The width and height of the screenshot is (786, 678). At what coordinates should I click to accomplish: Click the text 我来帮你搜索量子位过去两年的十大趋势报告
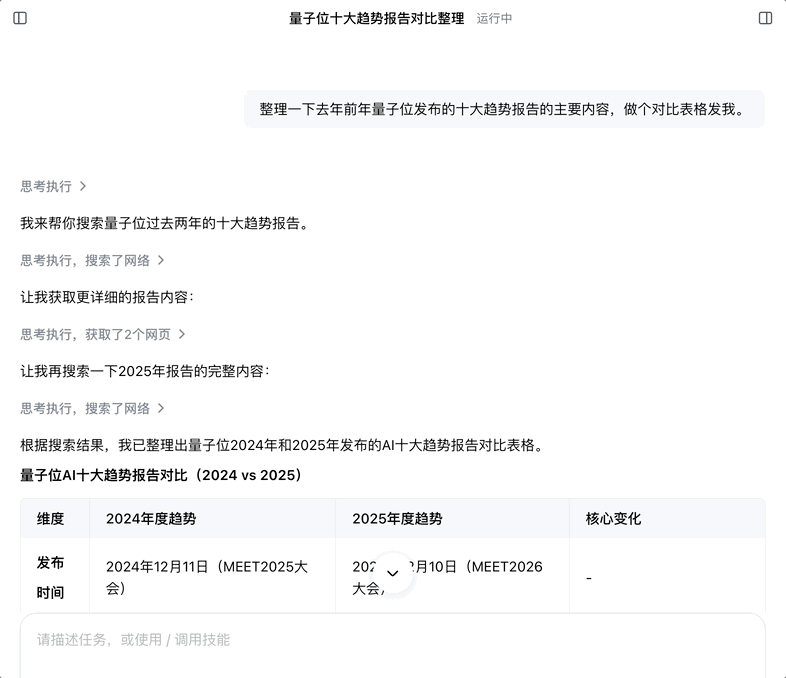click(x=164, y=223)
